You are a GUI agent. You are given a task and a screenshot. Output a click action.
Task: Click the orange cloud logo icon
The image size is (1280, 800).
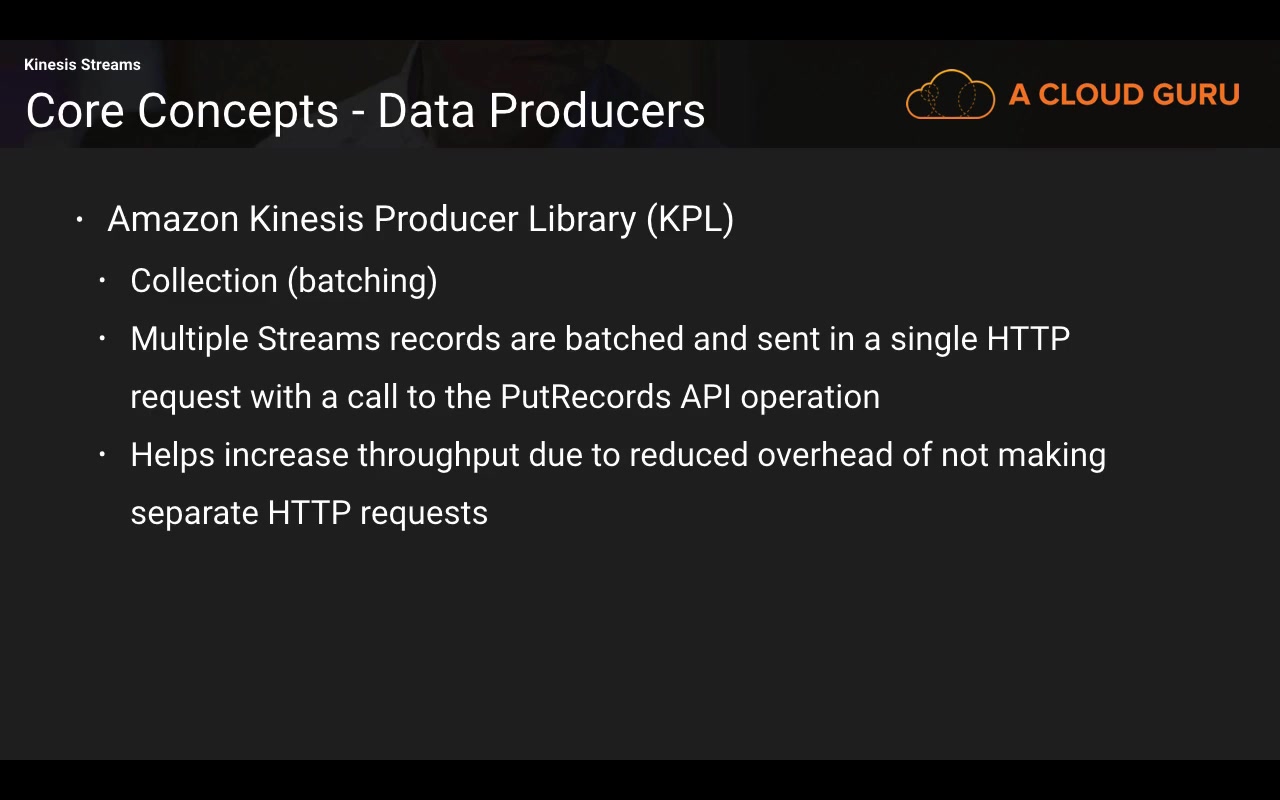(950, 95)
